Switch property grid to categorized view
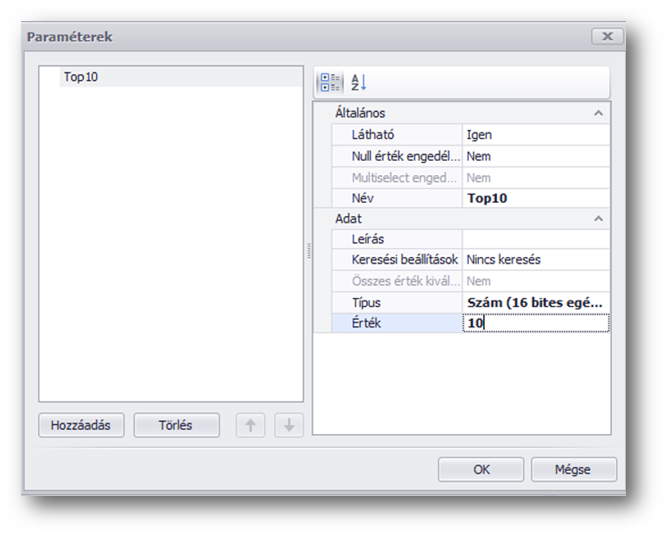668x538 pixels. (x=330, y=82)
